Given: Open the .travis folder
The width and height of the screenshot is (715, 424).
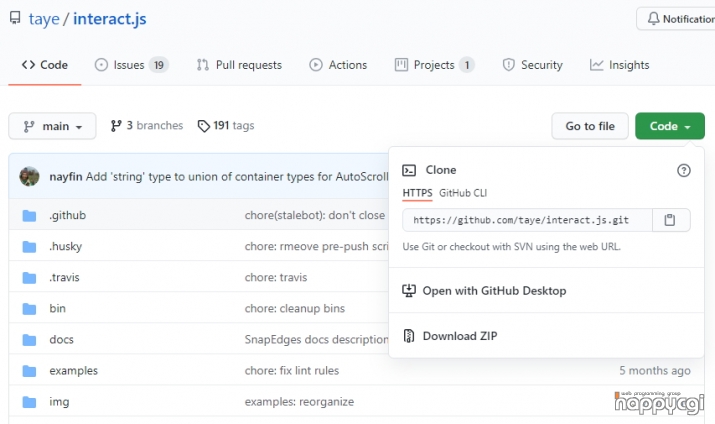Looking at the screenshot, I should [x=64, y=277].
